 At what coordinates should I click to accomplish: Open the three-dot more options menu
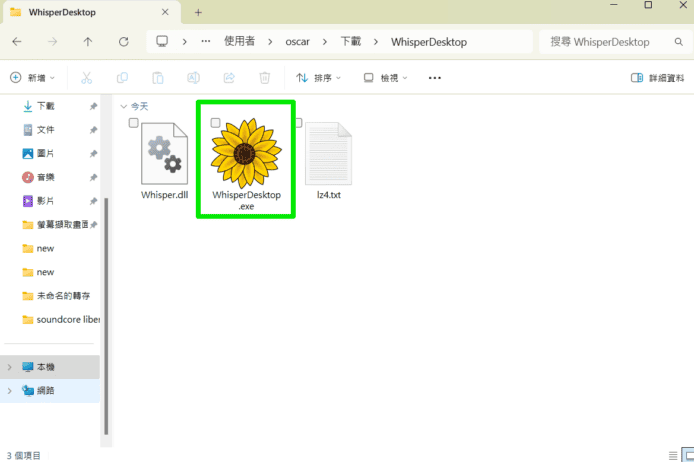[x=435, y=78]
